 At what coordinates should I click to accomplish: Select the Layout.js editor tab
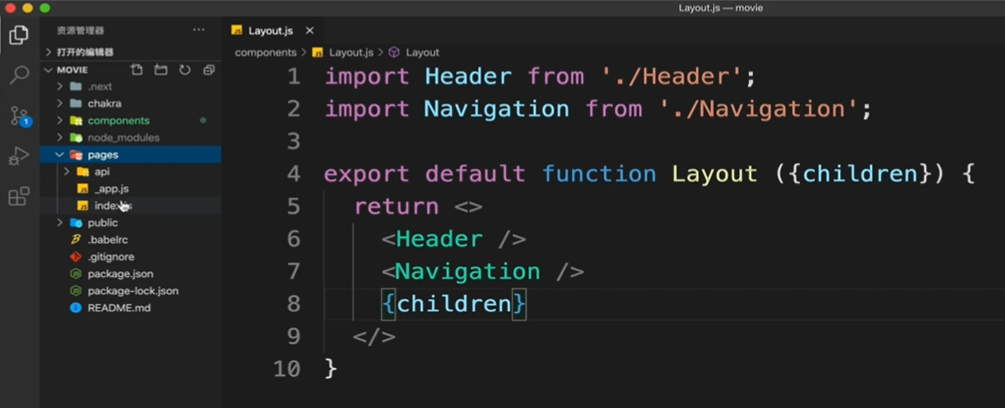271,31
